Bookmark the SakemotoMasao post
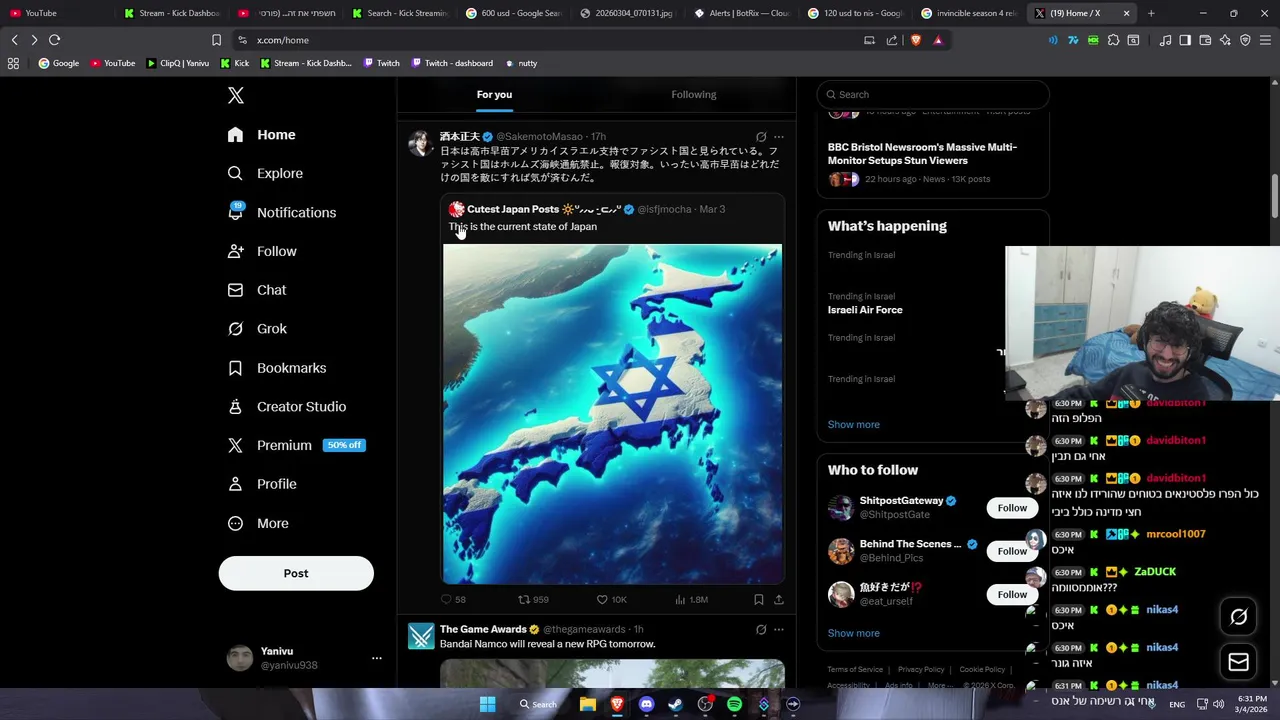This screenshot has width=1280, height=720. pos(759,600)
